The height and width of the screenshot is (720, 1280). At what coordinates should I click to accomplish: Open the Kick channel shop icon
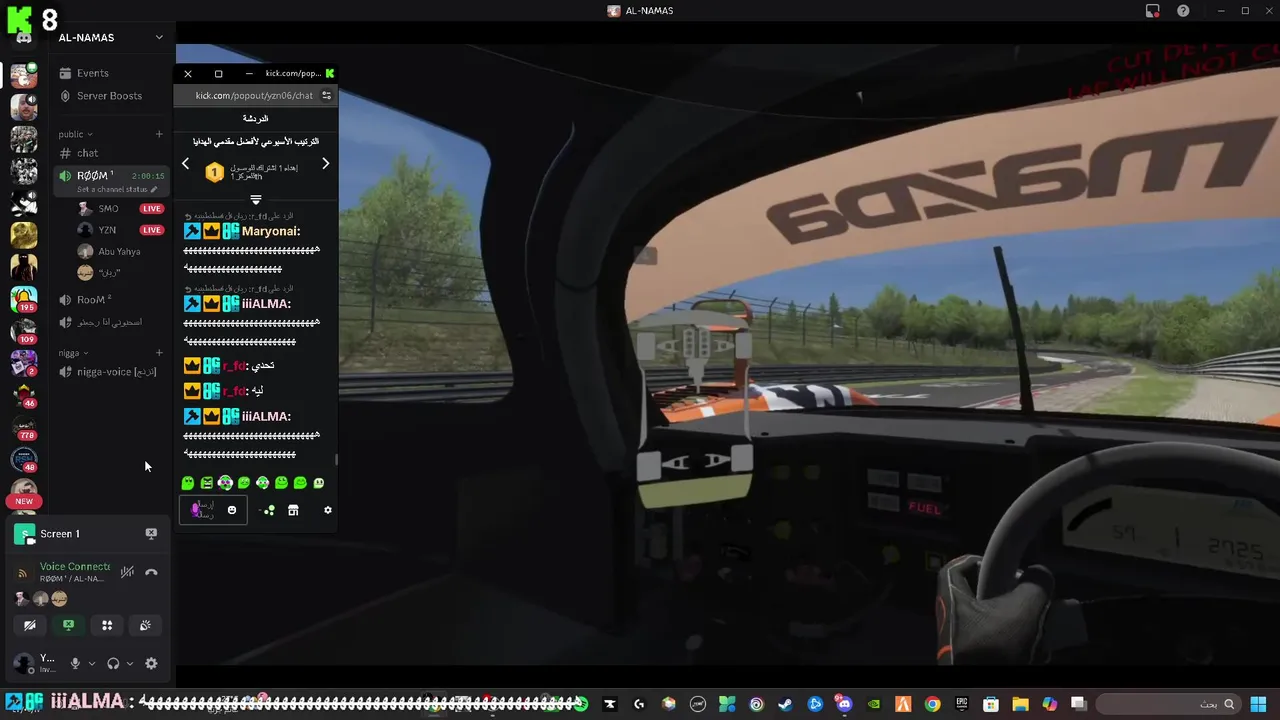point(293,510)
